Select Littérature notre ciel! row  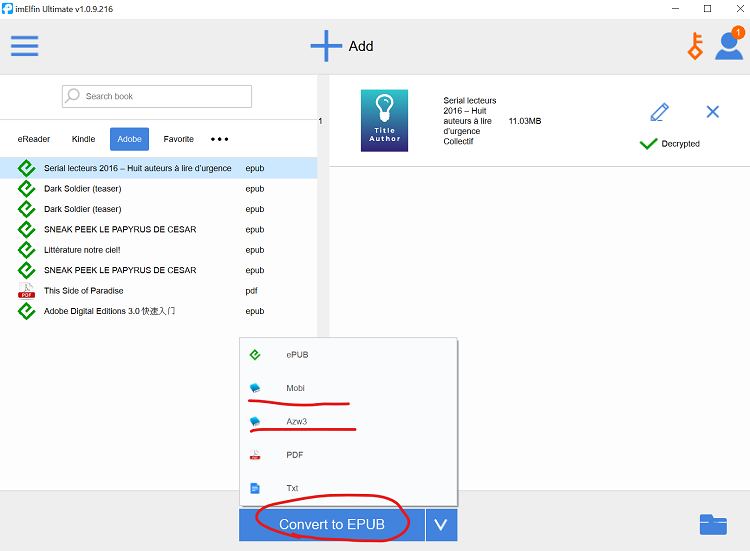158,250
